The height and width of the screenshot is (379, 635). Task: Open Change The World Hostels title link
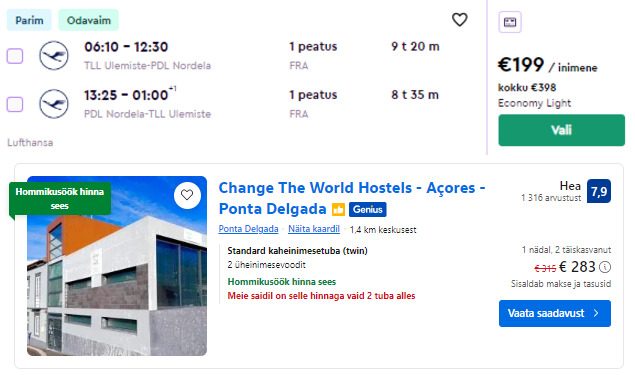pyautogui.click(x=352, y=198)
